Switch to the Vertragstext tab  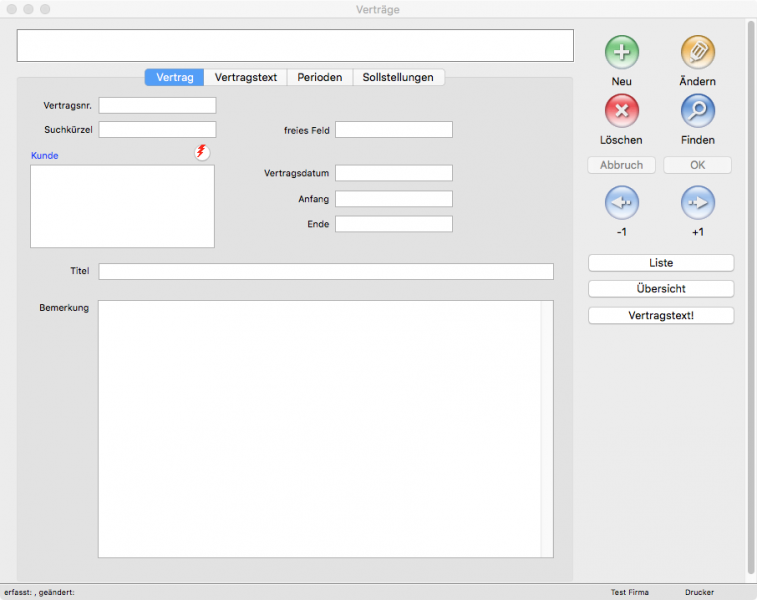click(246, 77)
